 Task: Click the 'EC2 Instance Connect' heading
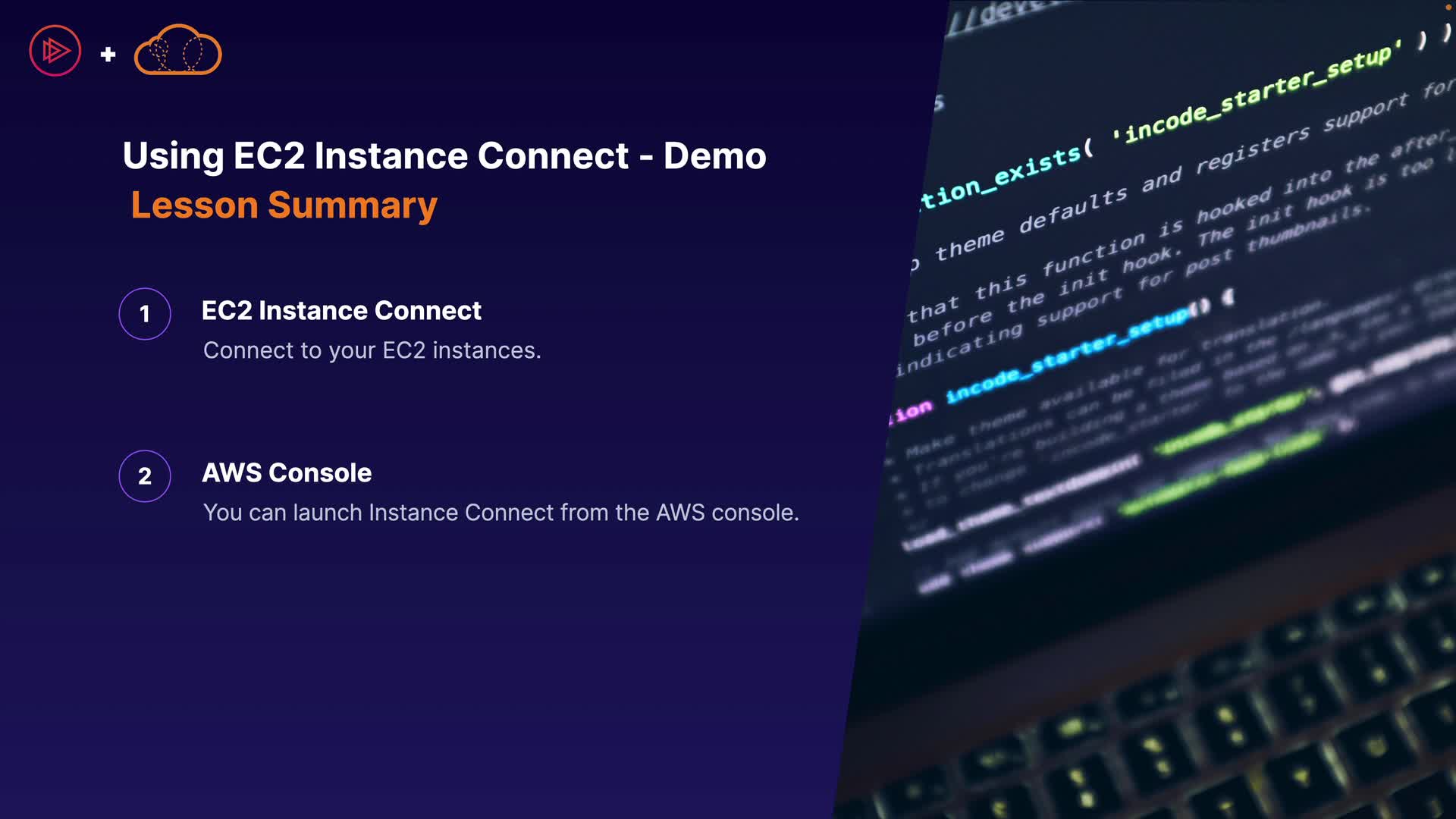(341, 311)
